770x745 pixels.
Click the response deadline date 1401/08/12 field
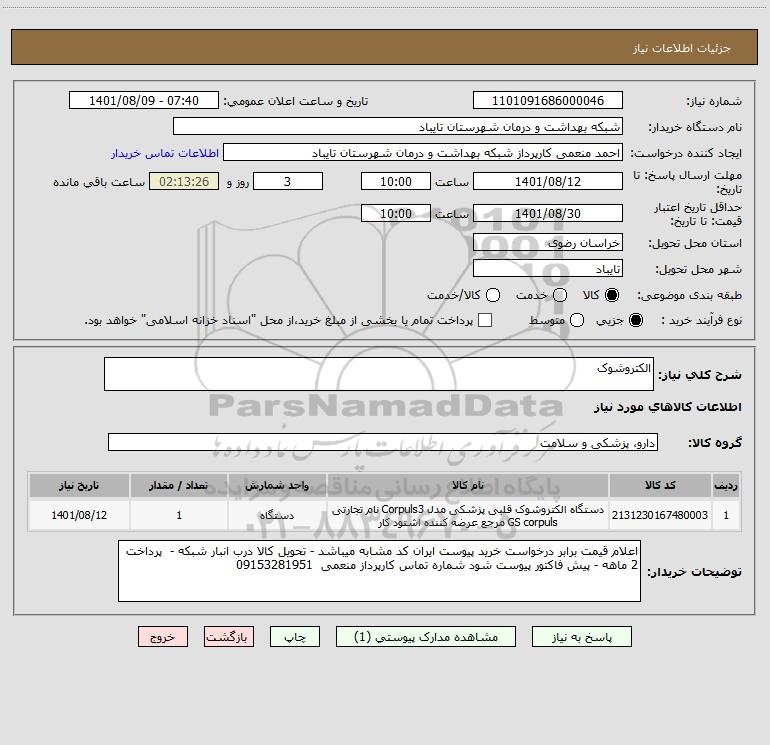(548, 181)
